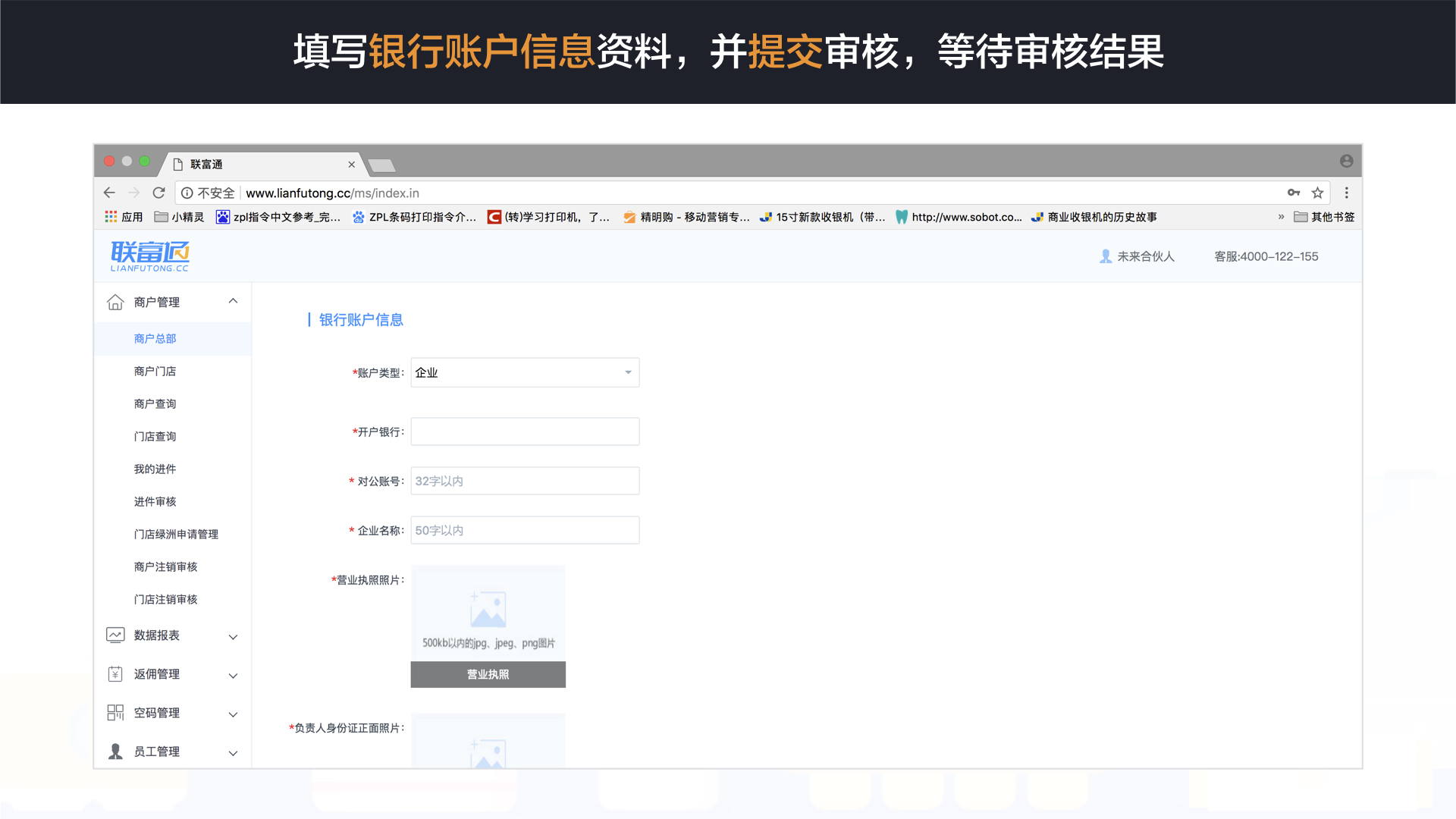Bookmark this page with star icon
Viewport: 1456px width, 819px height.
1318,193
